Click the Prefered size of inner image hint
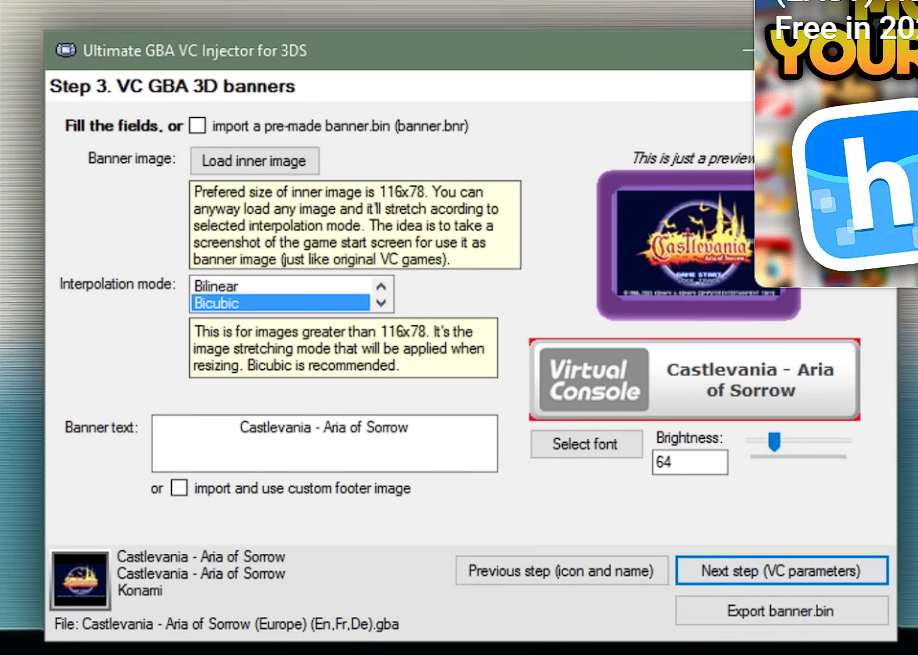The height and width of the screenshot is (655, 918). click(355, 225)
